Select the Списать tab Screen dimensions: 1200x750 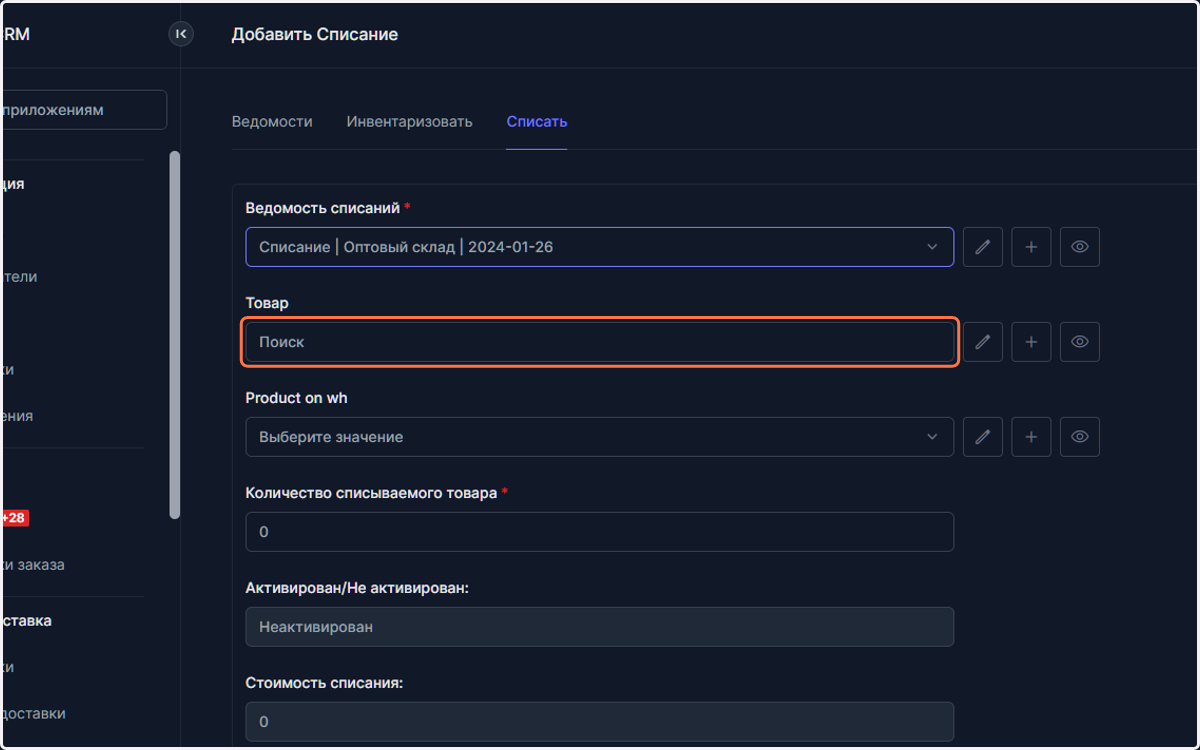tap(537, 122)
